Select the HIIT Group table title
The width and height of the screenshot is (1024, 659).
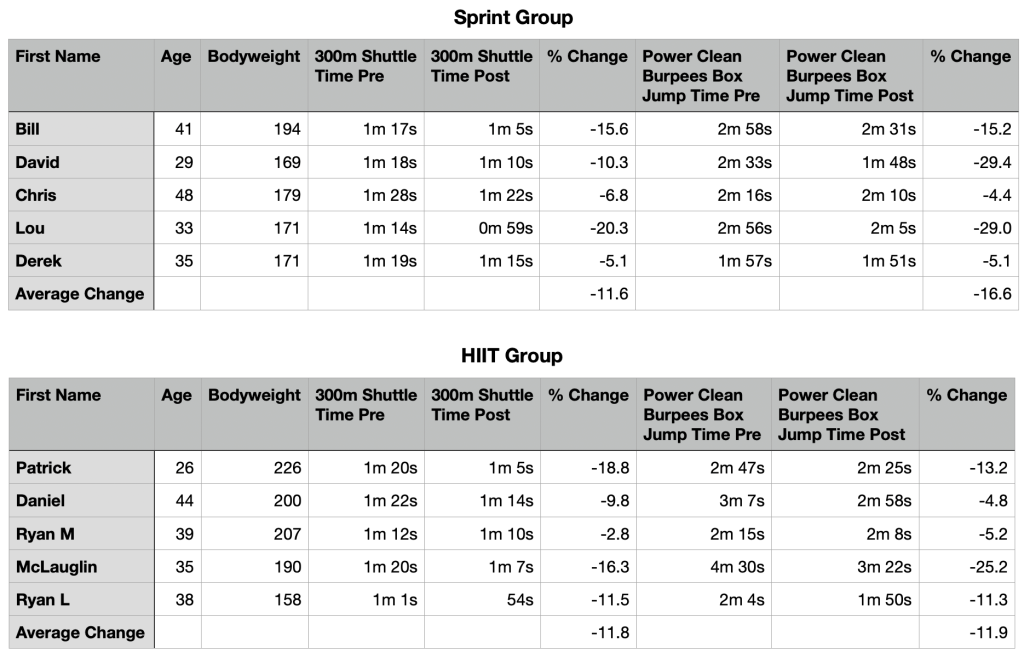tap(512, 356)
